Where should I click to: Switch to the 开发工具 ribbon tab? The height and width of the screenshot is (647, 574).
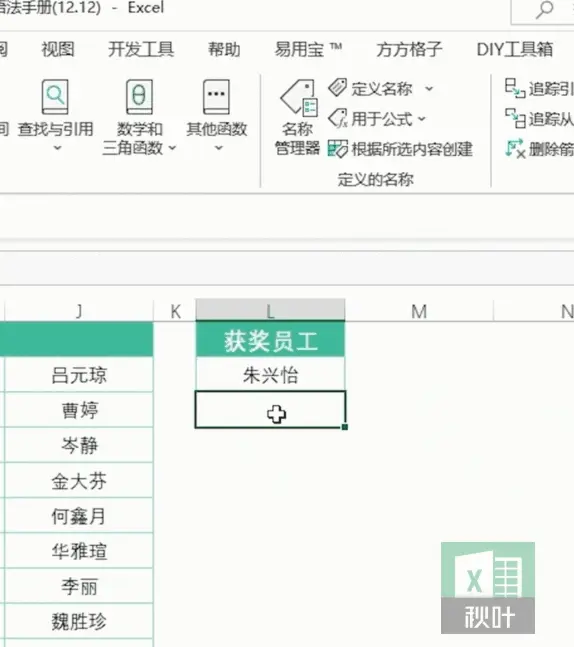pyautogui.click(x=141, y=49)
